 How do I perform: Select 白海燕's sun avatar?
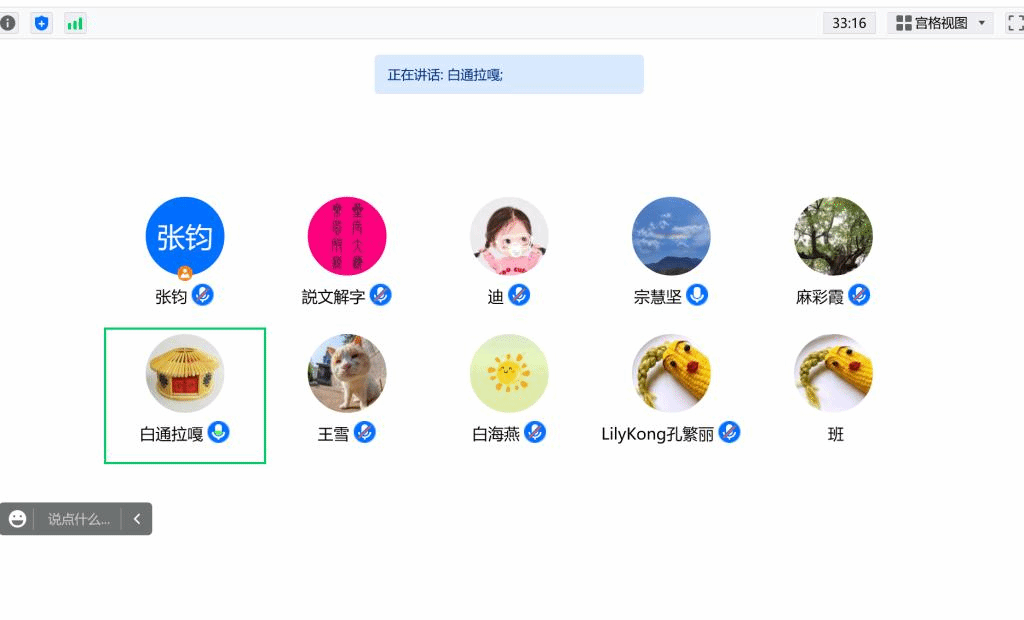[x=509, y=373]
